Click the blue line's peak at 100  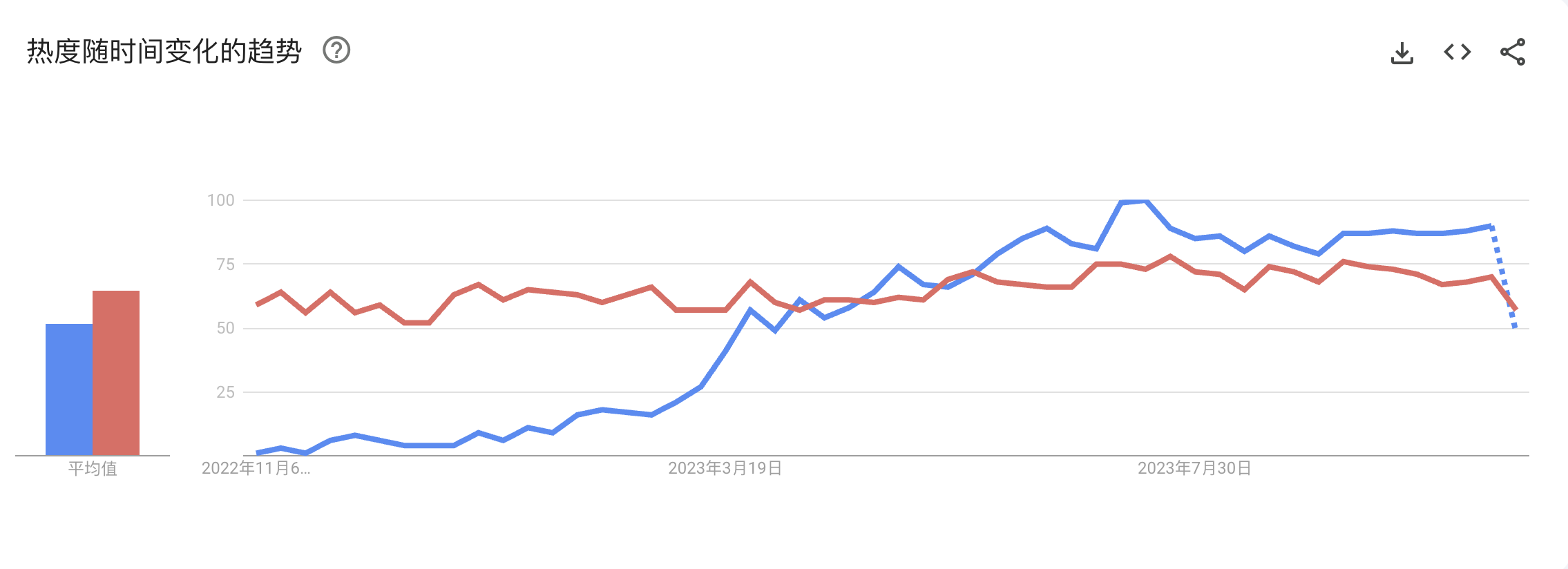point(1134,202)
